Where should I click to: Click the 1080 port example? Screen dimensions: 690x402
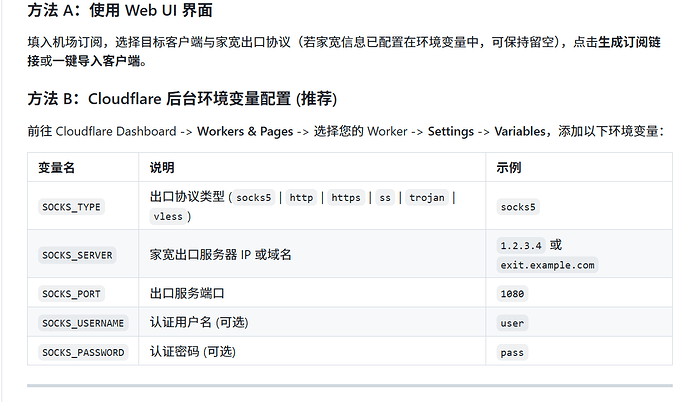pyautogui.click(x=512, y=294)
